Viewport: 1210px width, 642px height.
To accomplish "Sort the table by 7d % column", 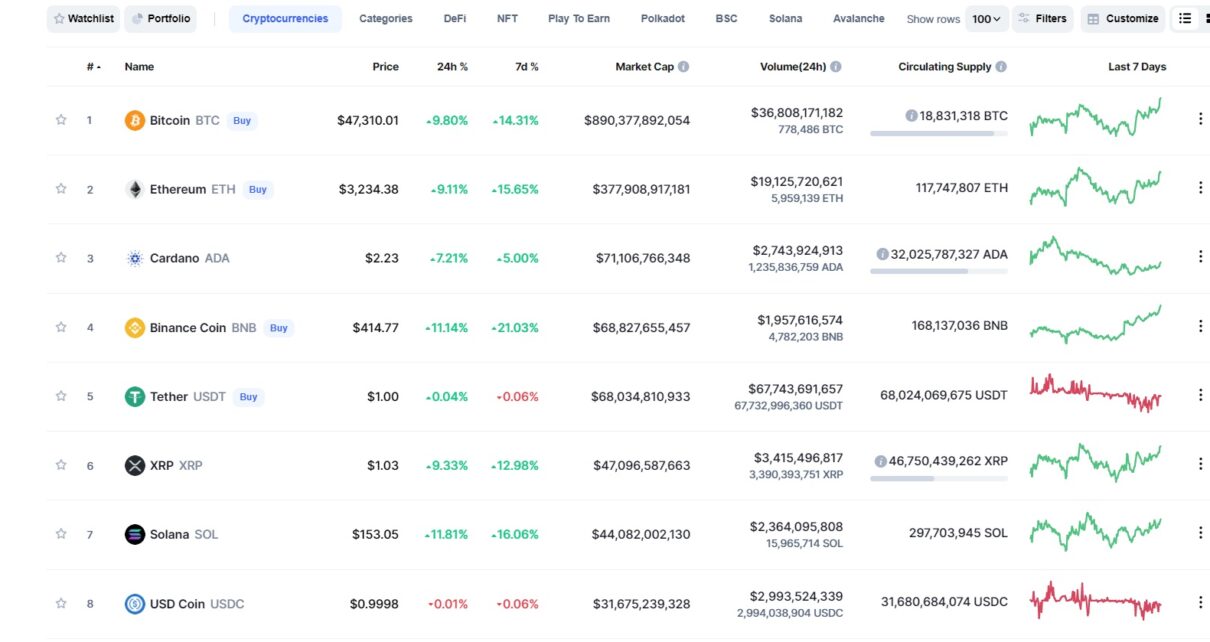I will pyautogui.click(x=527, y=67).
